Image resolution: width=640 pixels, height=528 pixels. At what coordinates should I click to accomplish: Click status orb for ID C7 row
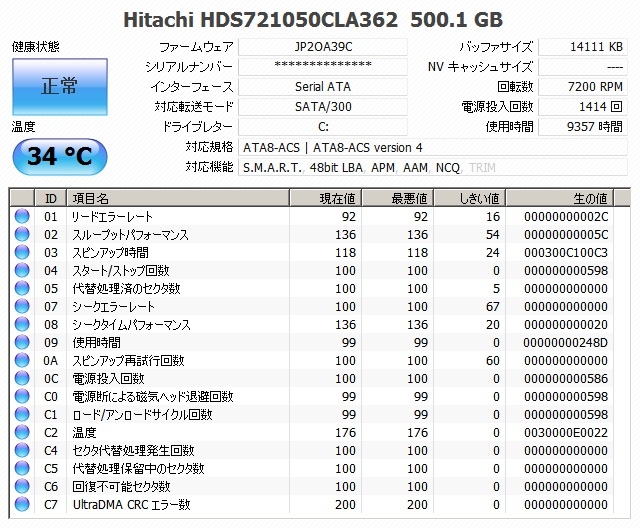pos(22,504)
